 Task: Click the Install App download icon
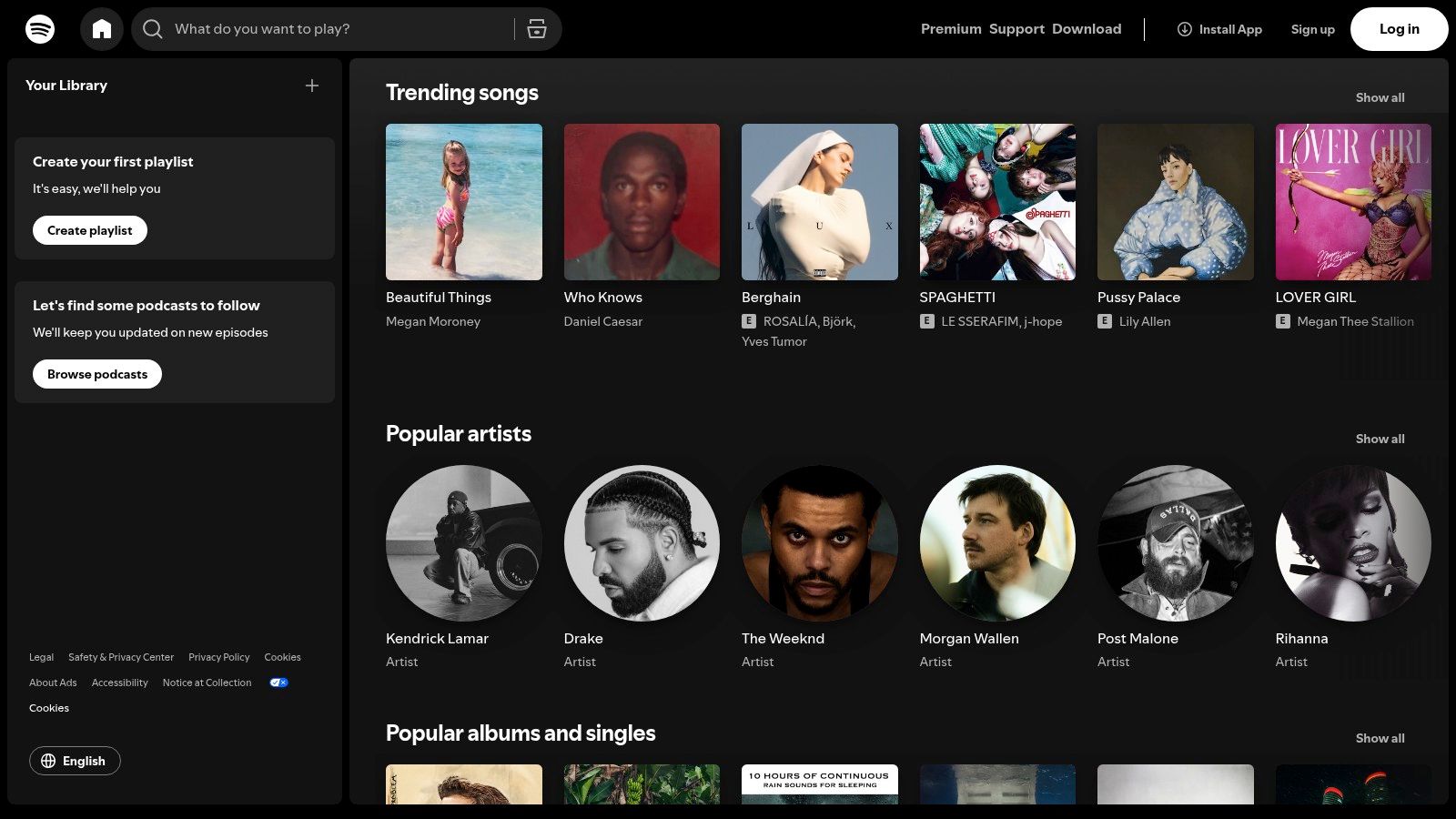tap(1184, 29)
